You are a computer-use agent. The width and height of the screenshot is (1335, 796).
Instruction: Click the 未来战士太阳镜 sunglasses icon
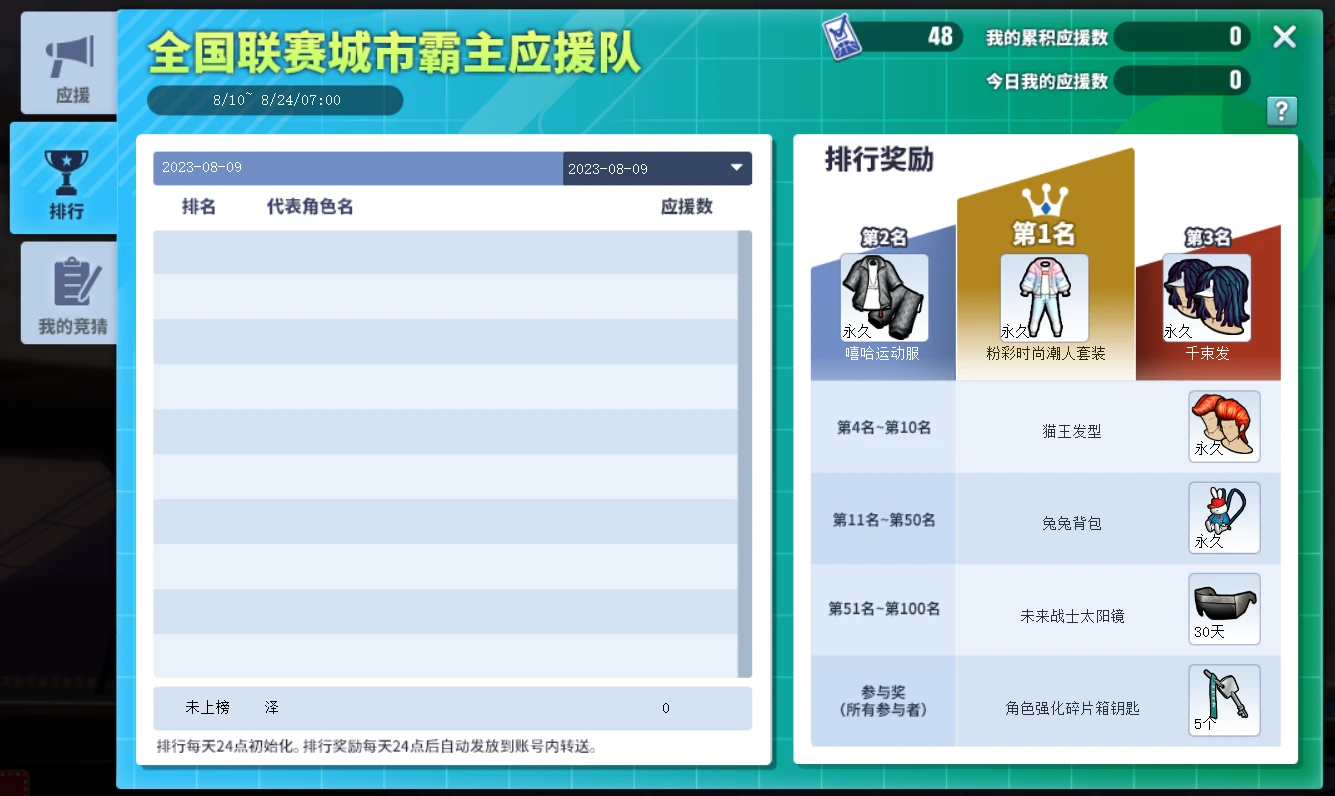(x=1224, y=609)
